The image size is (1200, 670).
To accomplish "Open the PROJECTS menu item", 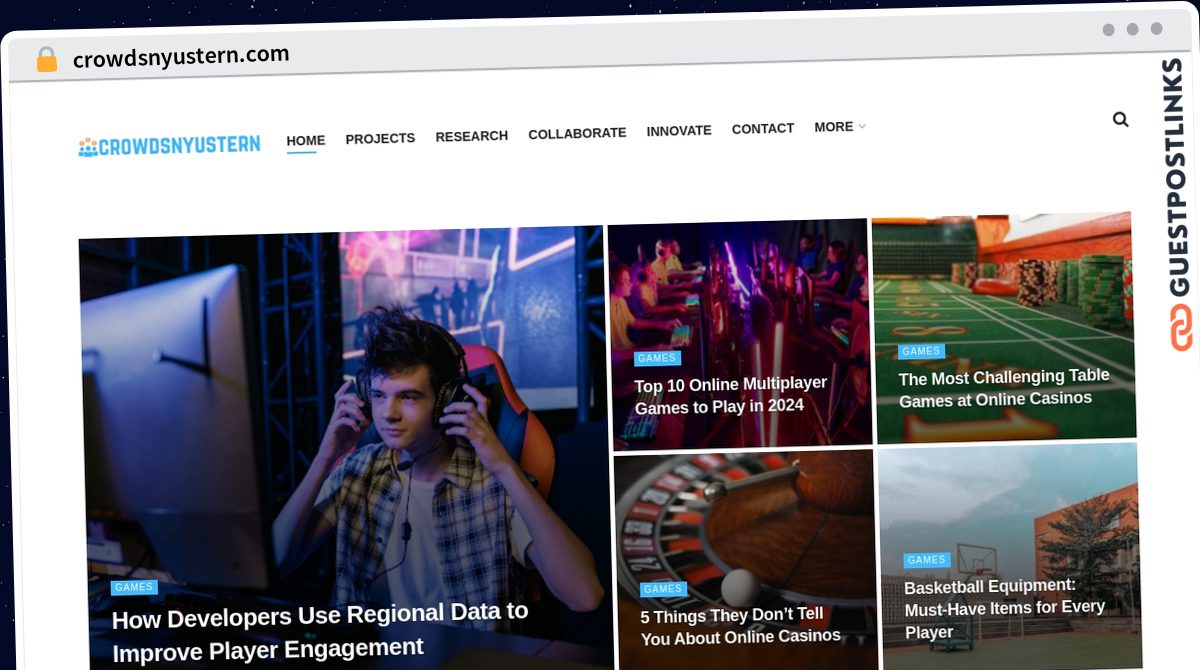I will tap(380, 138).
